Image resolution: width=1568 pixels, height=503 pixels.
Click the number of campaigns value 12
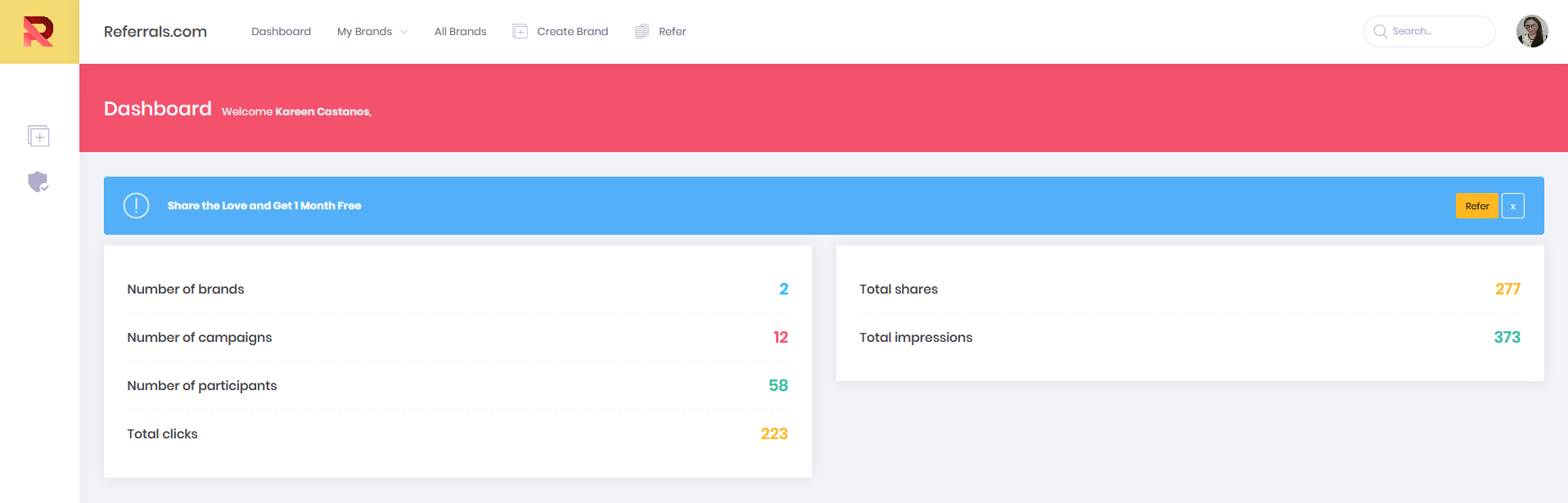tap(780, 337)
